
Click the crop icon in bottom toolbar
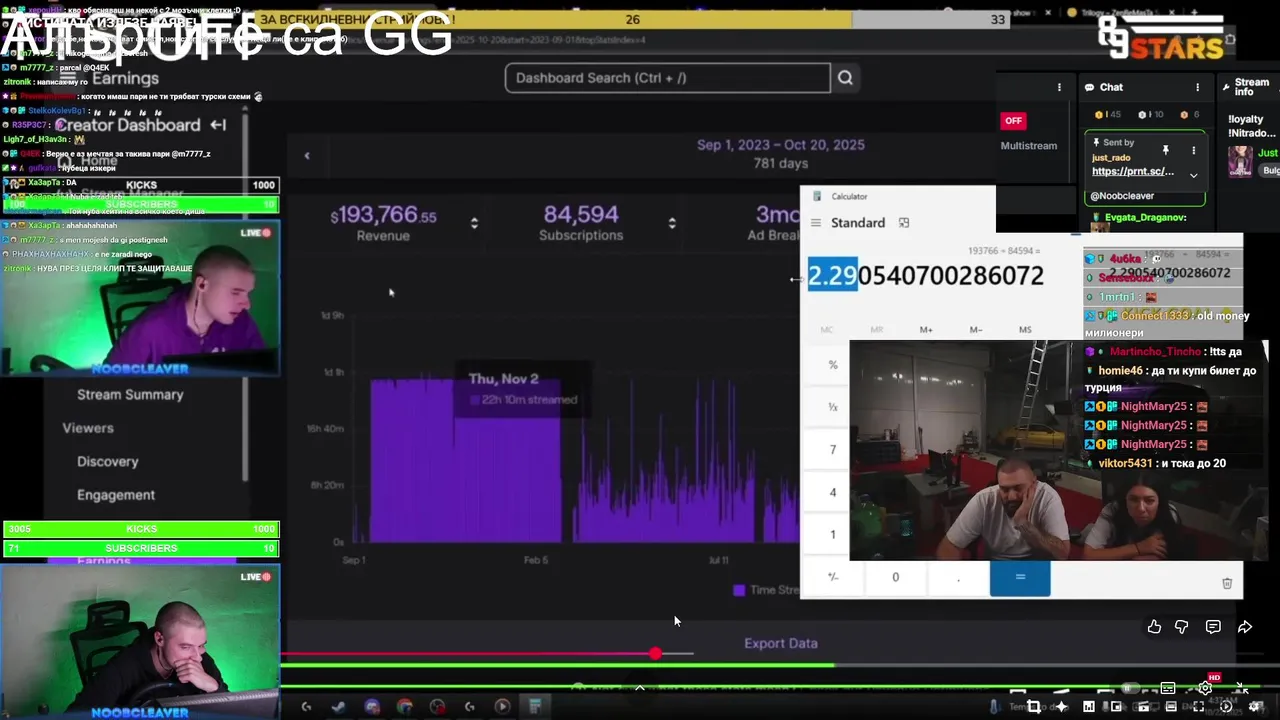coord(1034,707)
